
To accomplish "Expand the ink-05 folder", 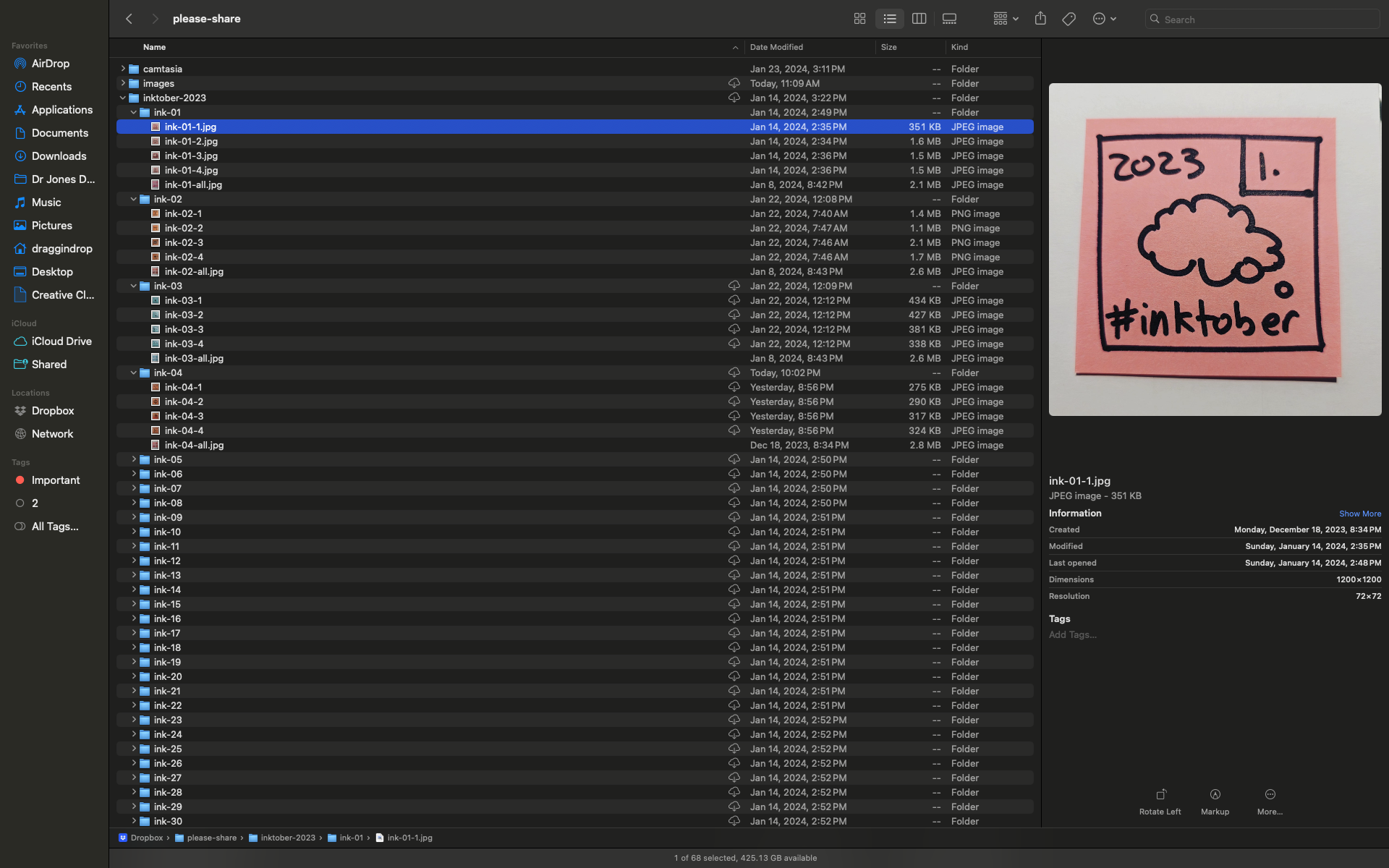I will (x=134, y=459).
